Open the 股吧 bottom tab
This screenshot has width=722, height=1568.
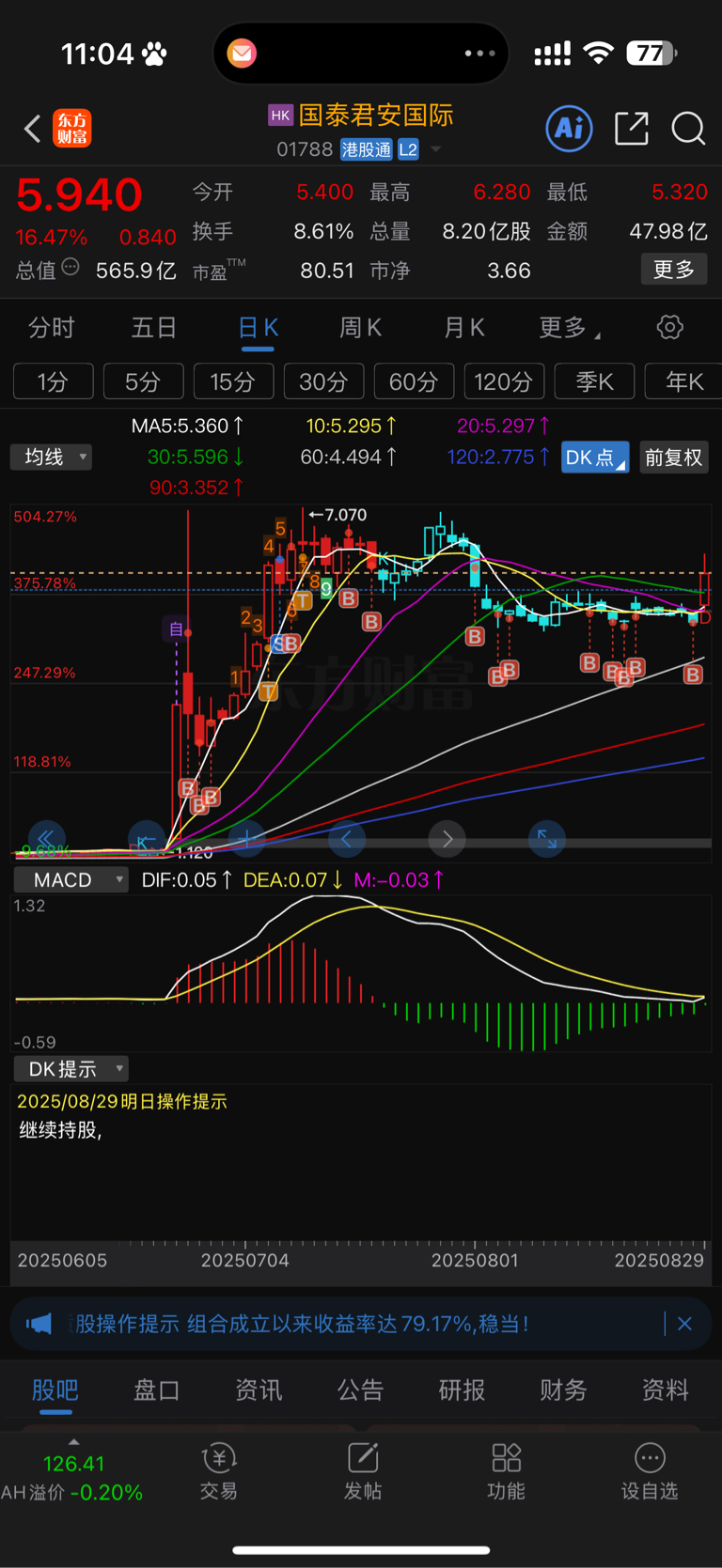pos(55,1390)
